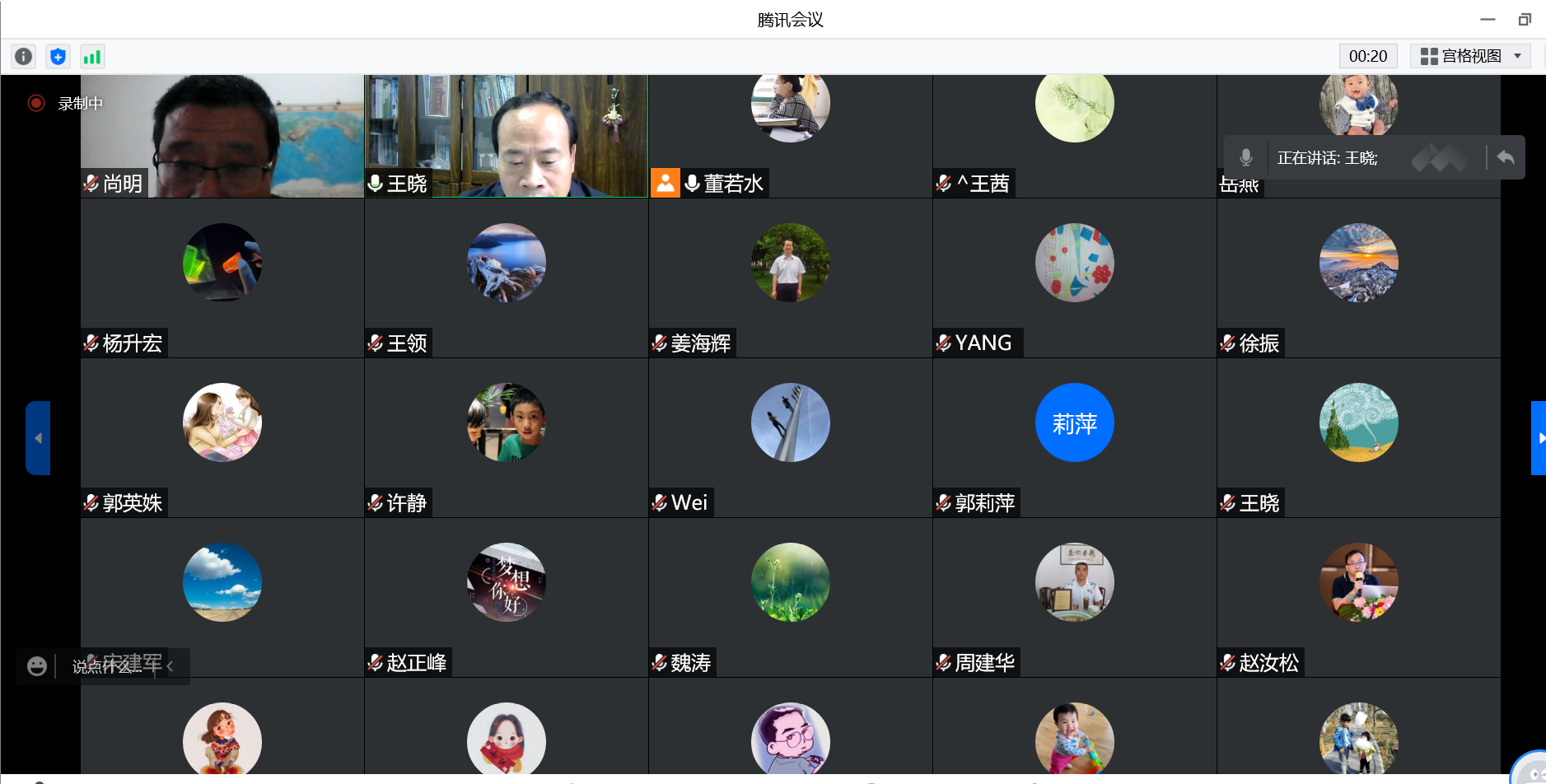1546x784 pixels.
Task: Select the speaking 王晓 video tile
Action: click(507, 136)
